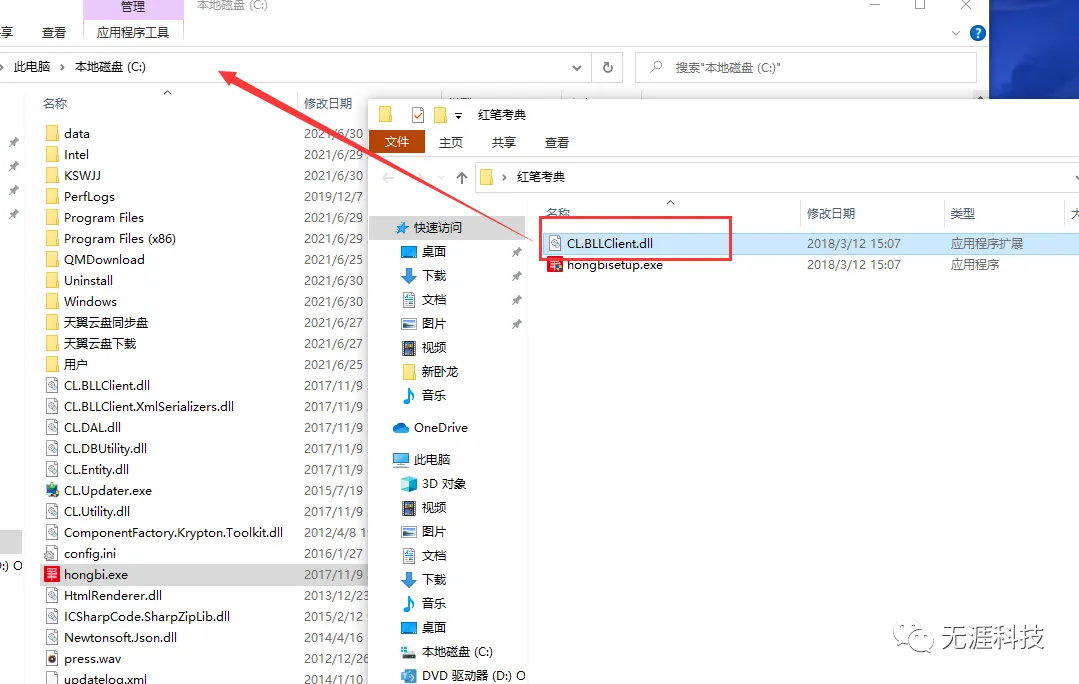Unpin 文档 from quick access pin icon
1079x684 pixels.
click(516, 300)
